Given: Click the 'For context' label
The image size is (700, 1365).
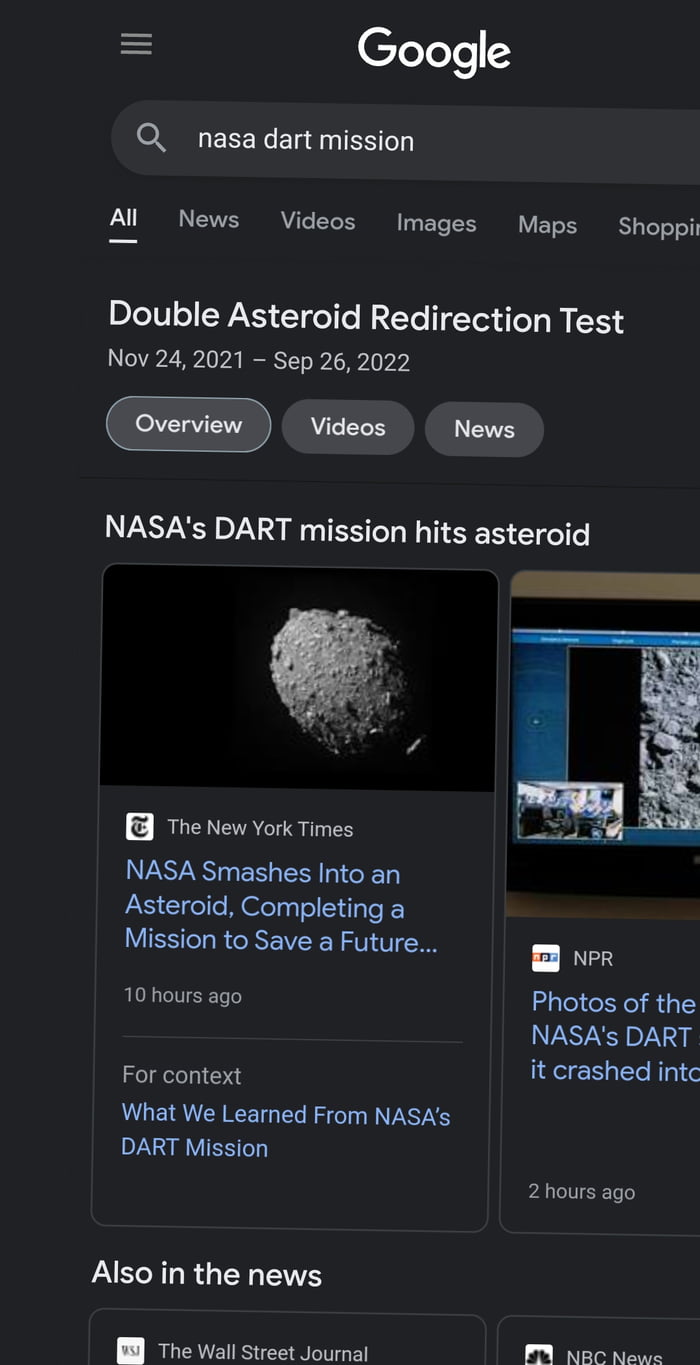Looking at the screenshot, I should pyautogui.click(x=182, y=1075).
